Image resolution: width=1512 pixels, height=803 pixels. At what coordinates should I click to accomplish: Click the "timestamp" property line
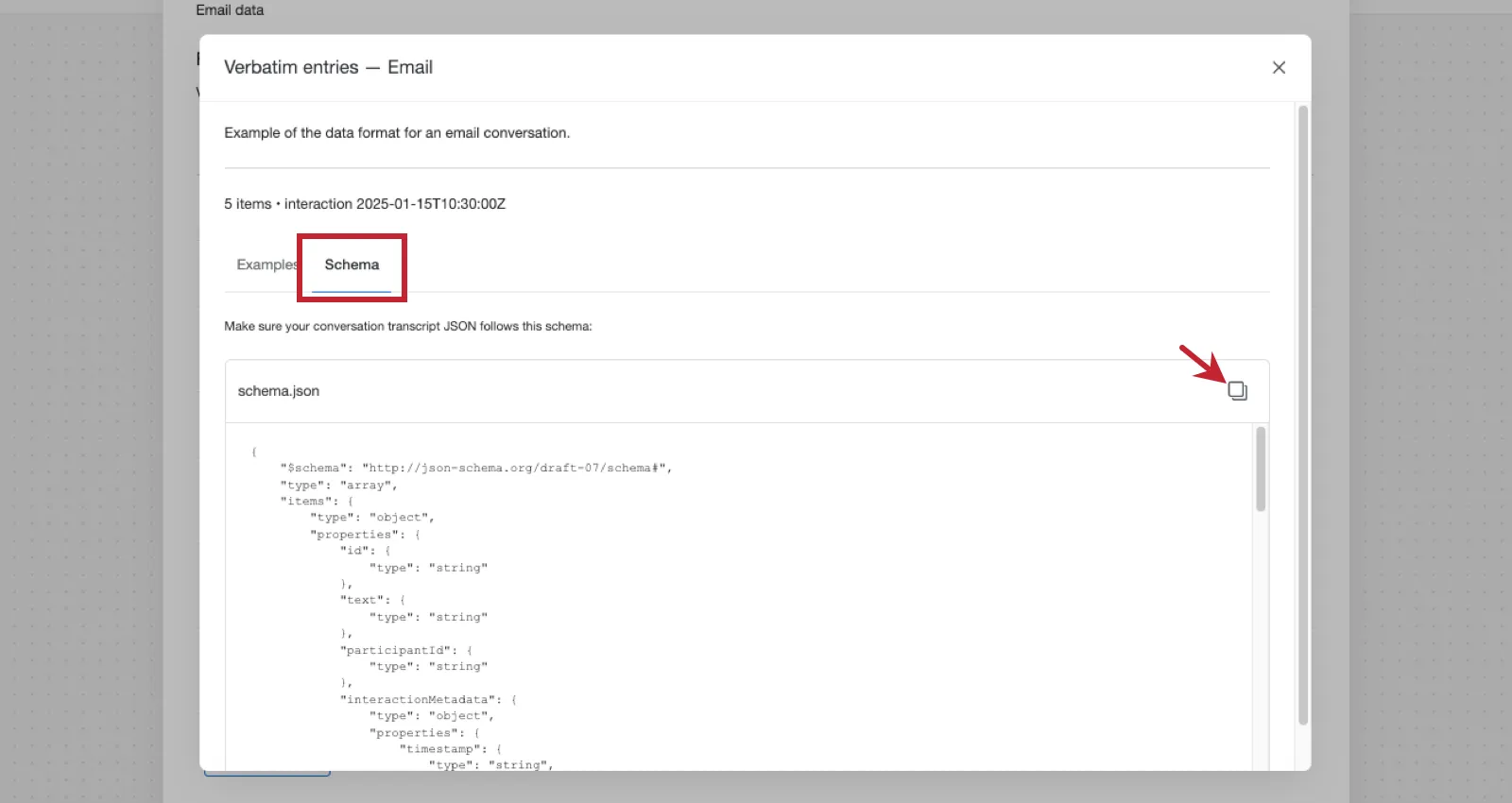(x=451, y=748)
